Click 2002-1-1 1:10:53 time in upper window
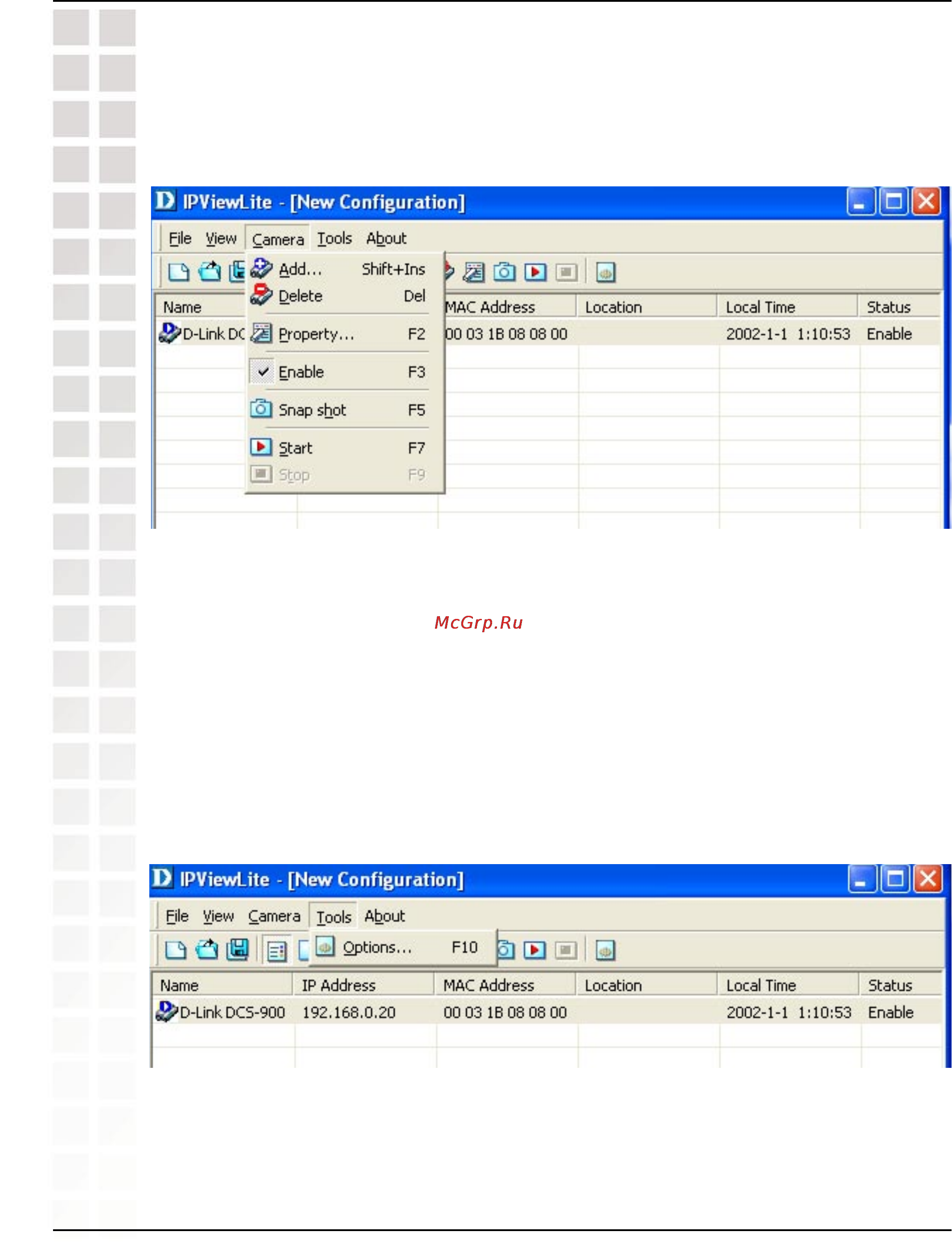This screenshot has width=952, height=1244. 788,334
